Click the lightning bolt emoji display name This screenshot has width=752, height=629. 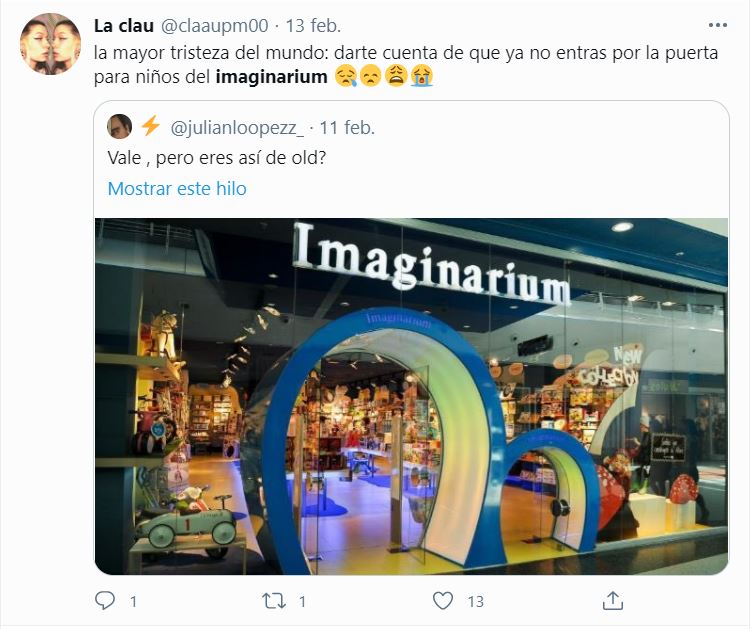[151, 127]
